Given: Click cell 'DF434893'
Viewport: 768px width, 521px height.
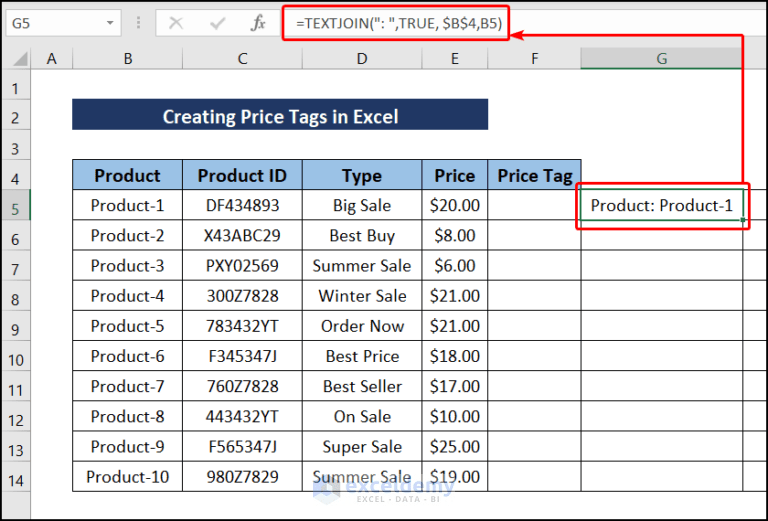Looking at the screenshot, I should pyautogui.click(x=242, y=205).
